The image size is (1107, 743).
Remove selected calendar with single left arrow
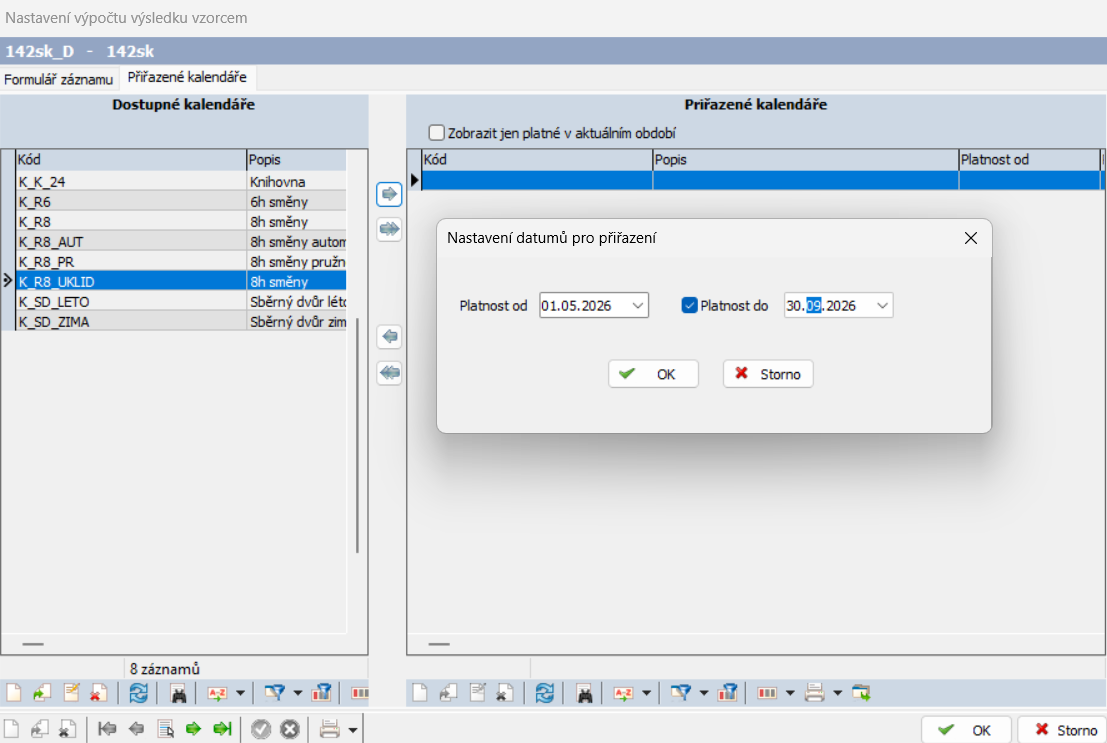coord(389,336)
